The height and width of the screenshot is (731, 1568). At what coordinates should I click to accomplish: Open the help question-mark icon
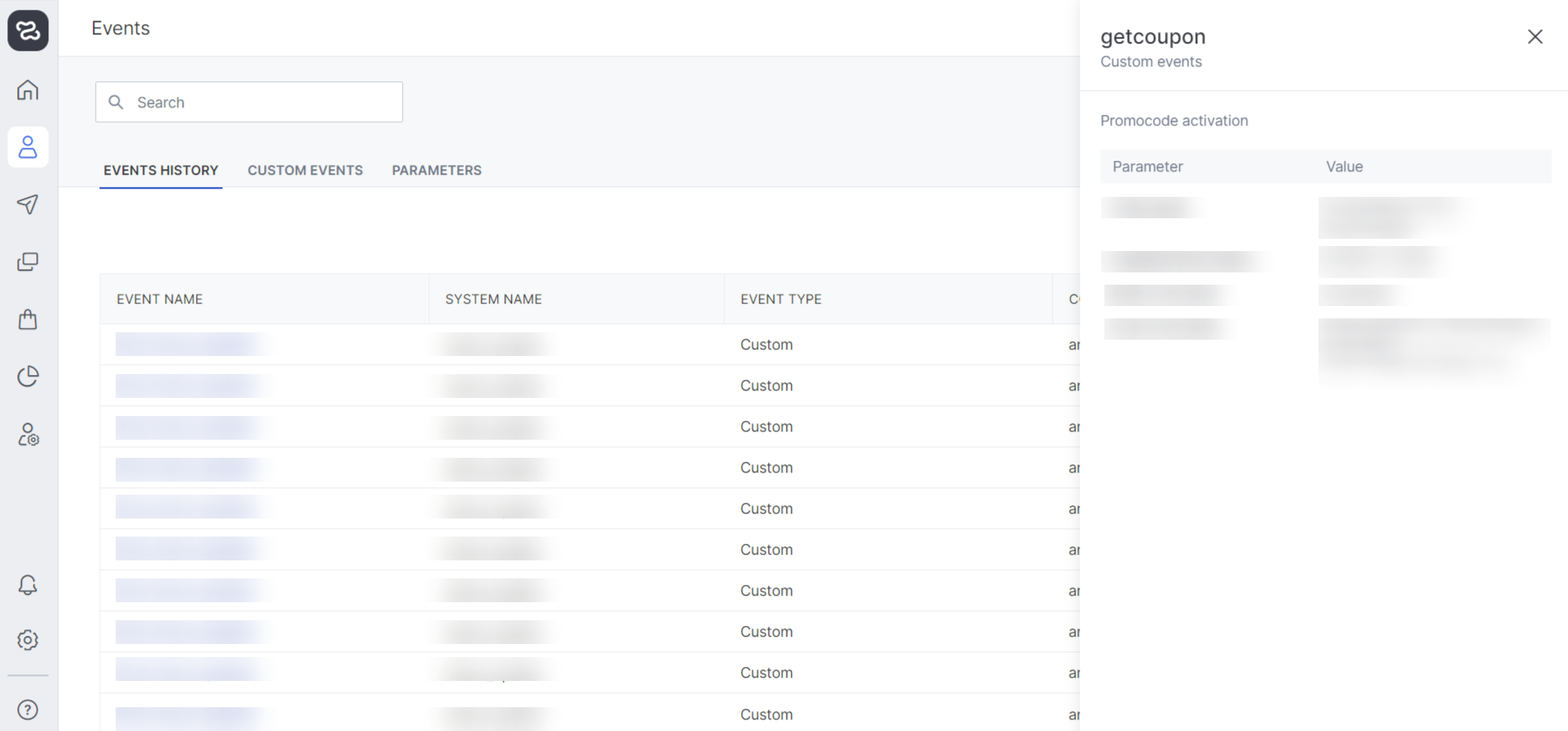[x=28, y=710]
